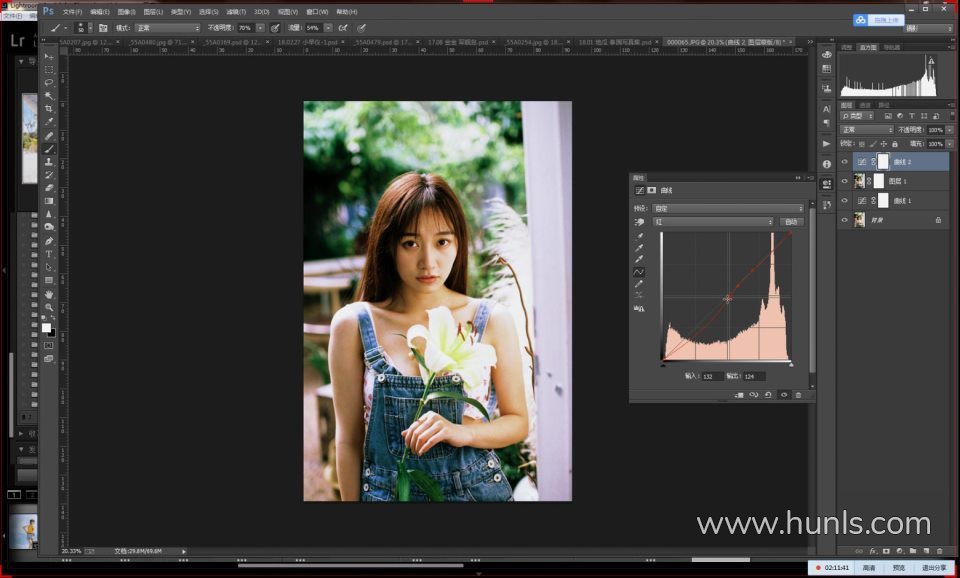Click the blue cloud upload button

[x=879, y=20]
